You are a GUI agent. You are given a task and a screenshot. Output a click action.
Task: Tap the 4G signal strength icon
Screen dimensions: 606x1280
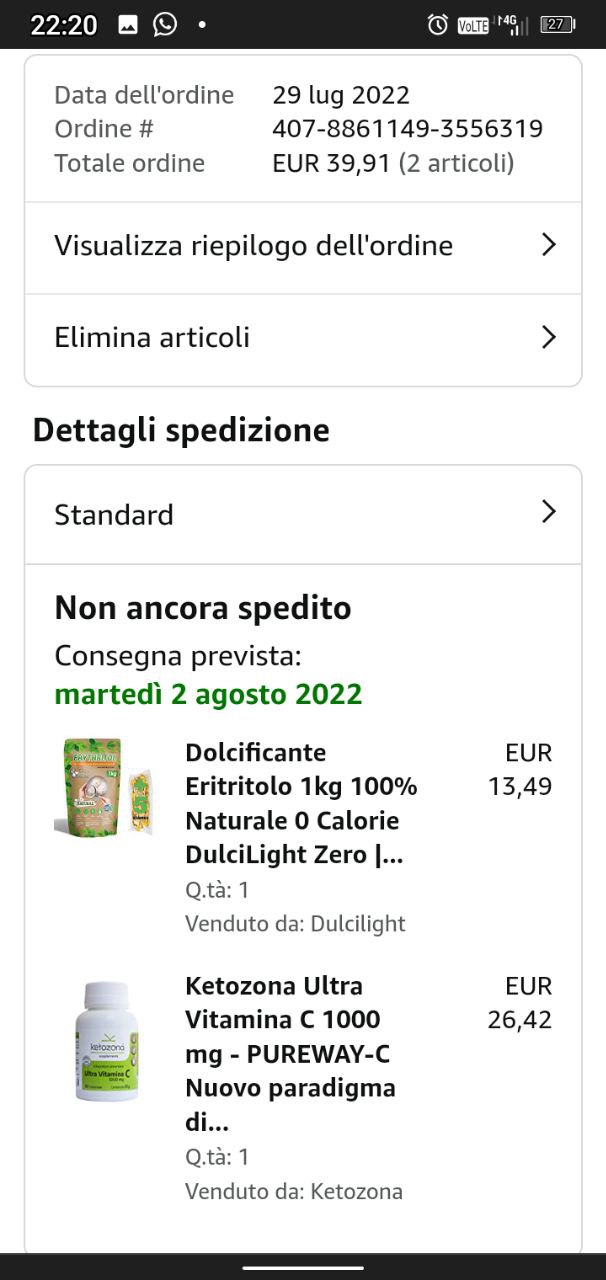[x=513, y=25]
